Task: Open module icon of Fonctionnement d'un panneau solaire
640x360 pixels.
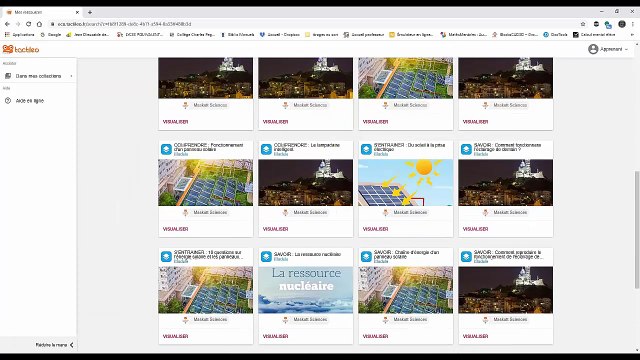Action: click(166, 149)
